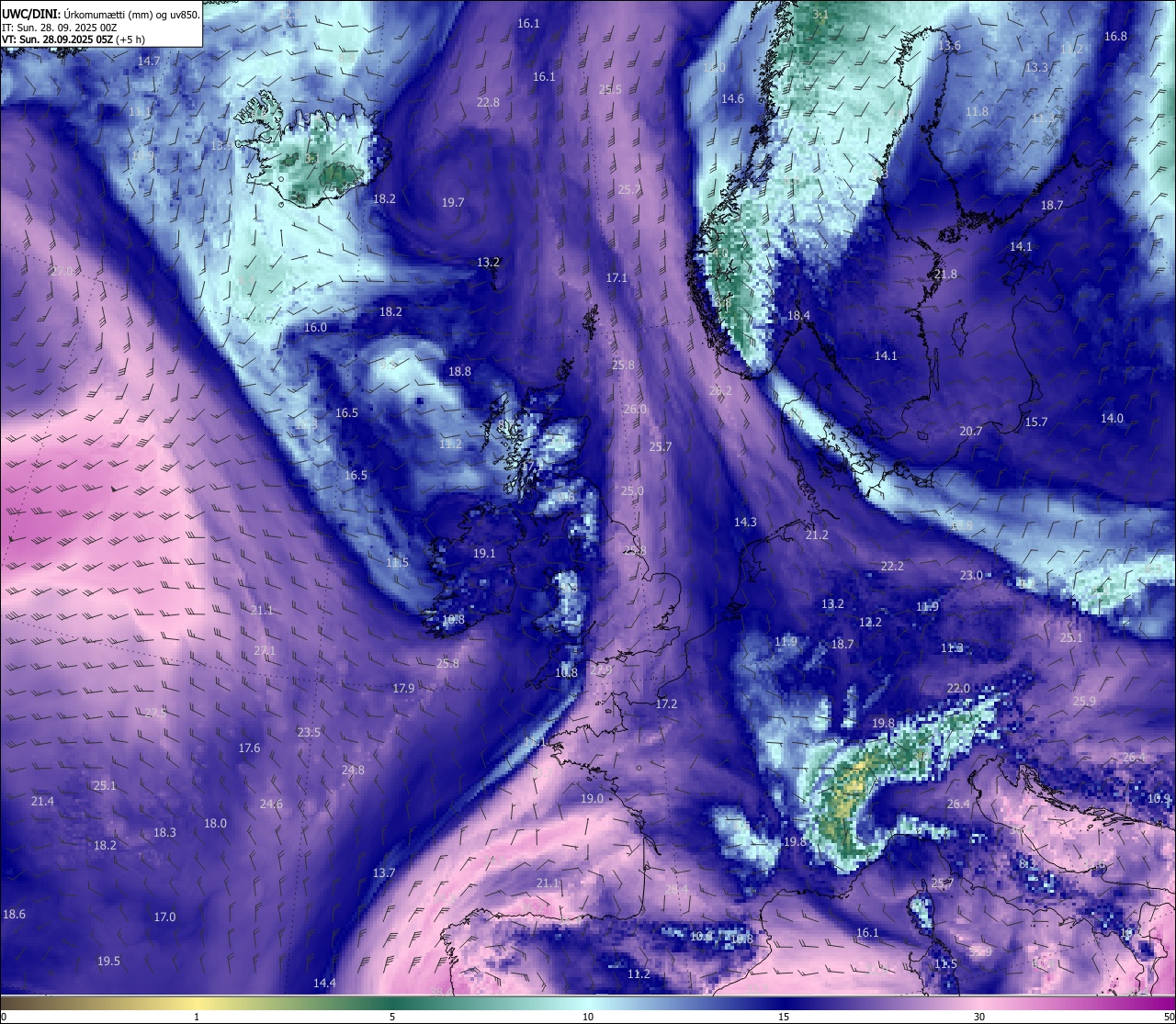1176x1024 pixels.
Task: Click the 17.2 value over France
Action: click(x=666, y=703)
